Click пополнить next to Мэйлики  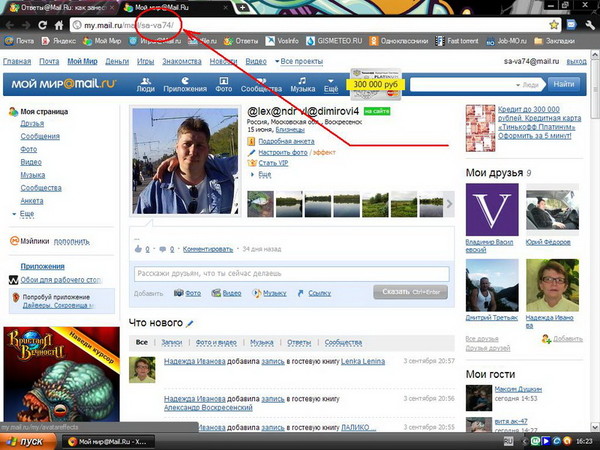click(x=72, y=241)
